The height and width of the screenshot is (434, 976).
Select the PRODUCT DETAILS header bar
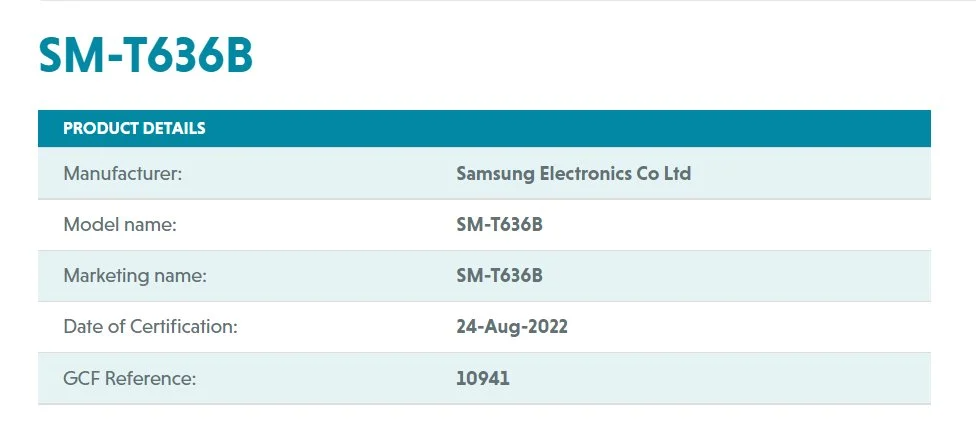484,129
